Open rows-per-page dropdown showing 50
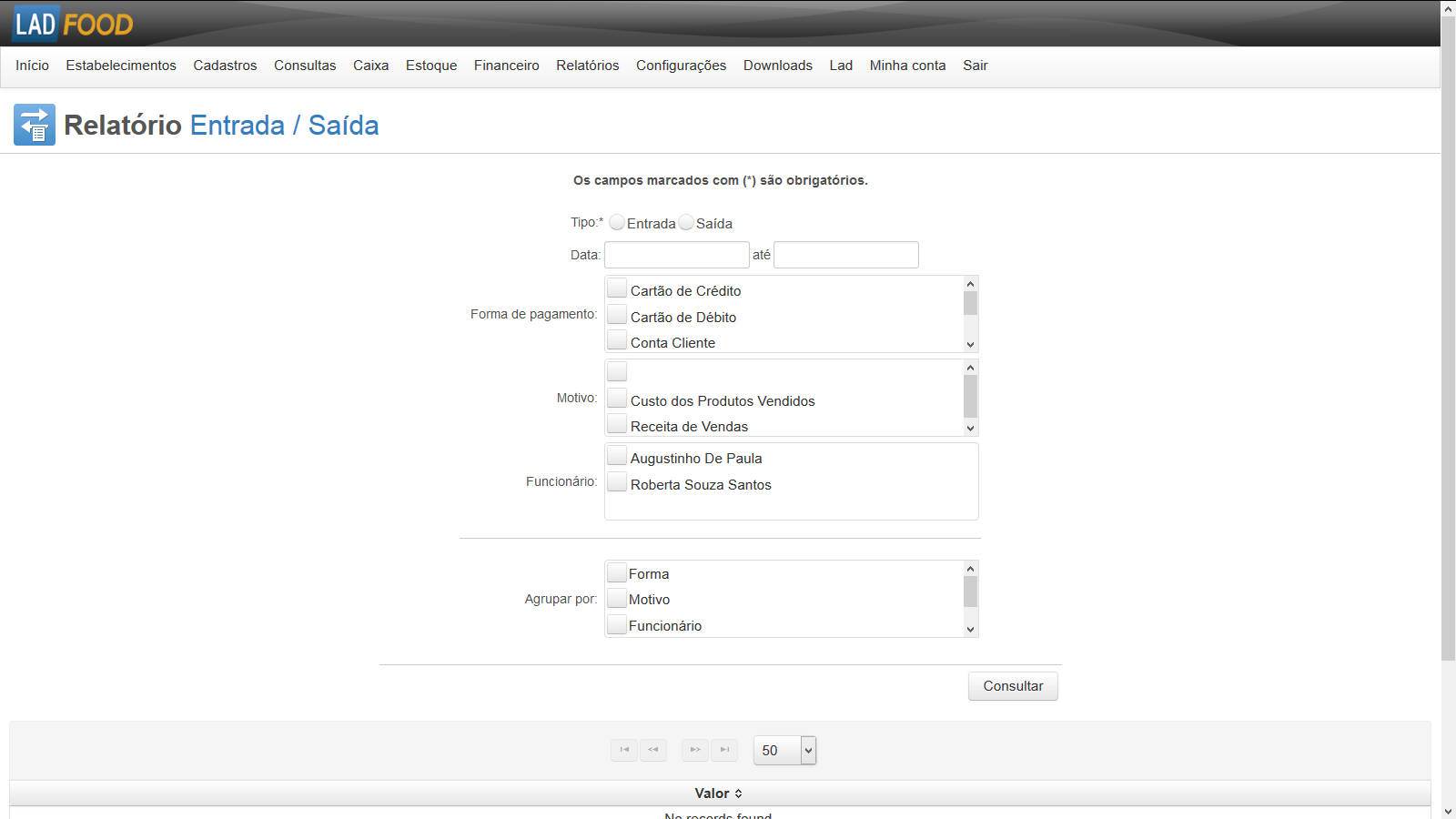This screenshot has height=819, width=1456. [784, 750]
